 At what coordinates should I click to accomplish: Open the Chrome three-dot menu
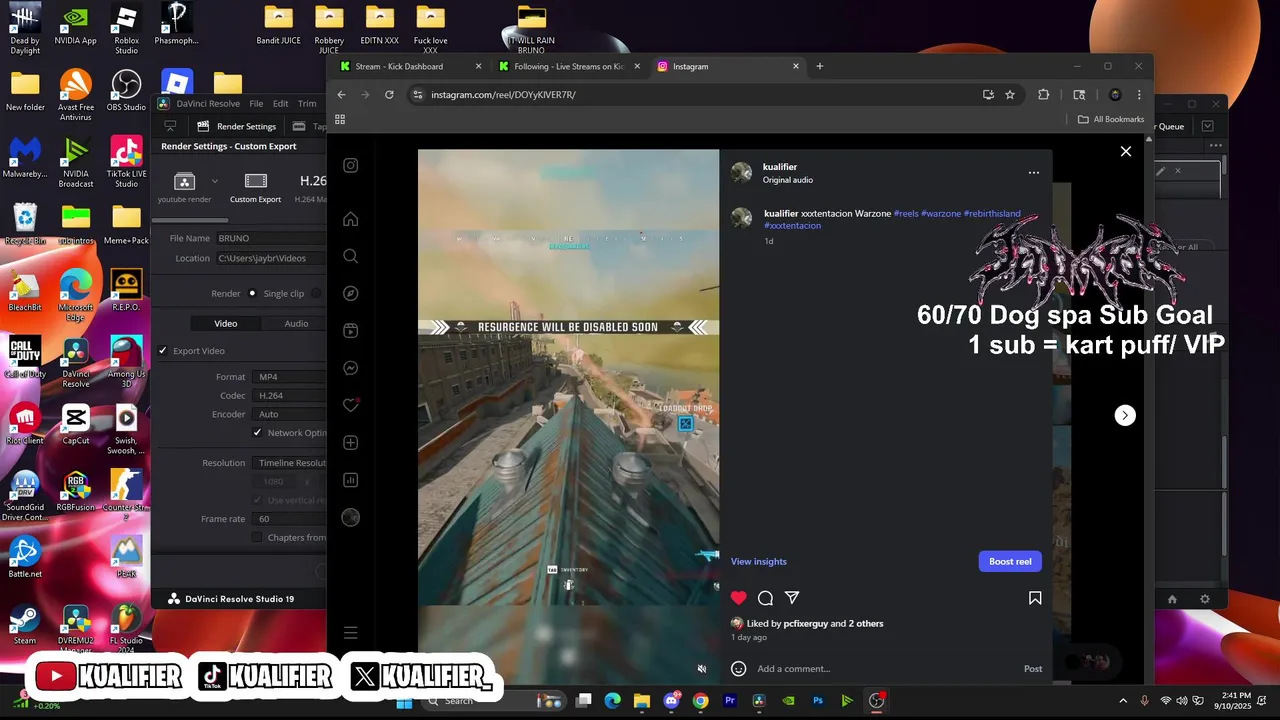[1139, 94]
